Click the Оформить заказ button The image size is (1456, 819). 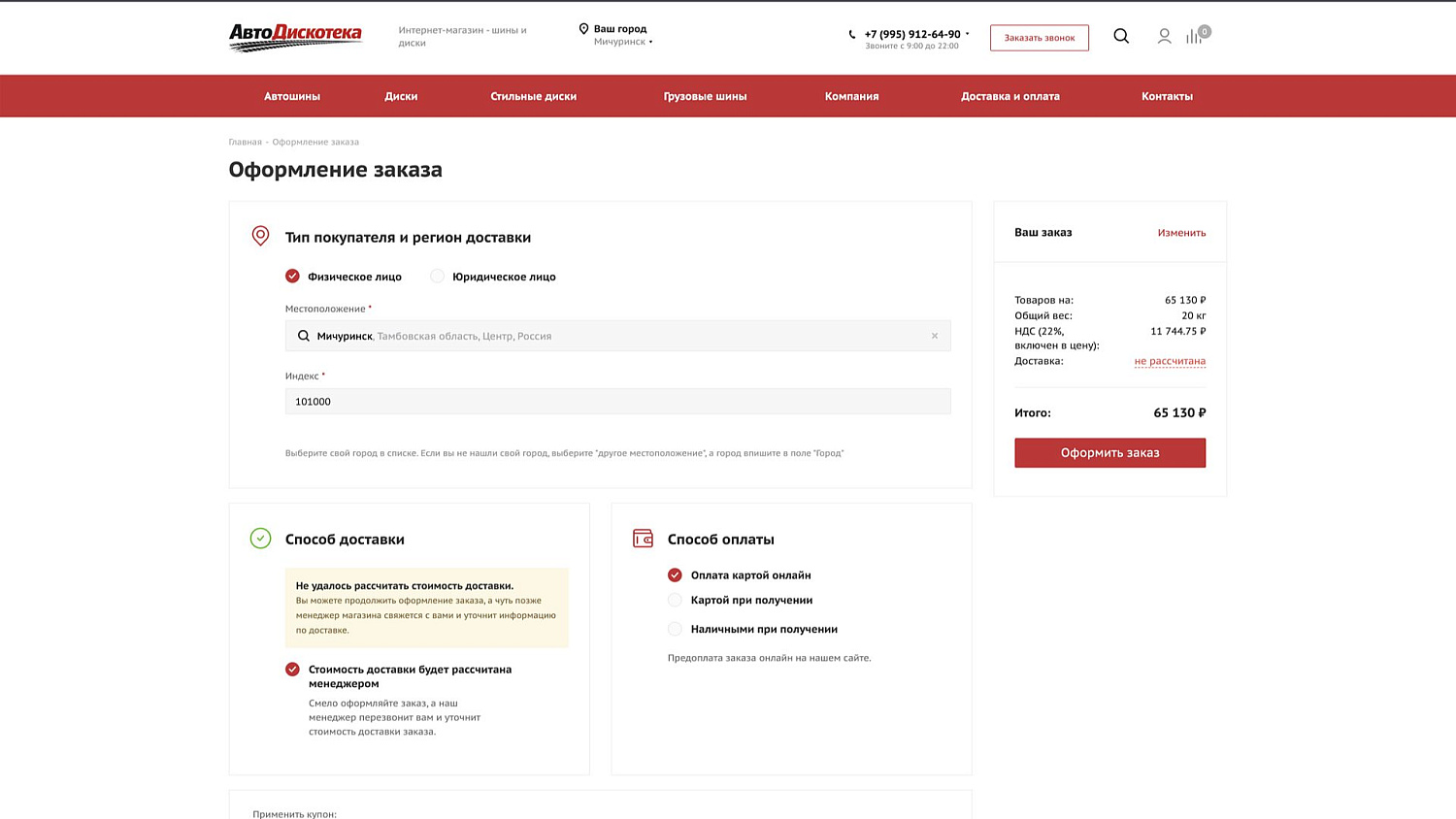(x=1110, y=453)
